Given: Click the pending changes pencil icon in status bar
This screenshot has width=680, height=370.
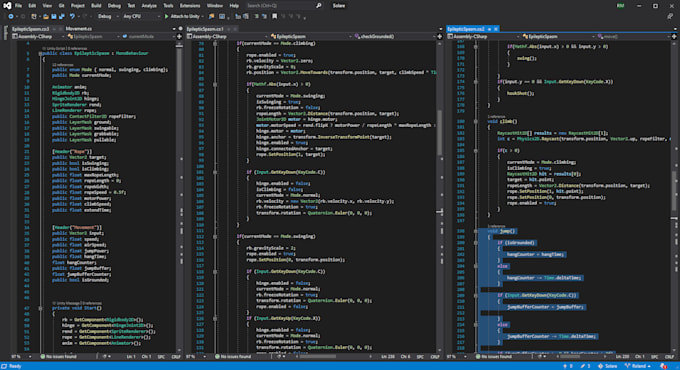Looking at the screenshot, I should click(x=585, y=366).
